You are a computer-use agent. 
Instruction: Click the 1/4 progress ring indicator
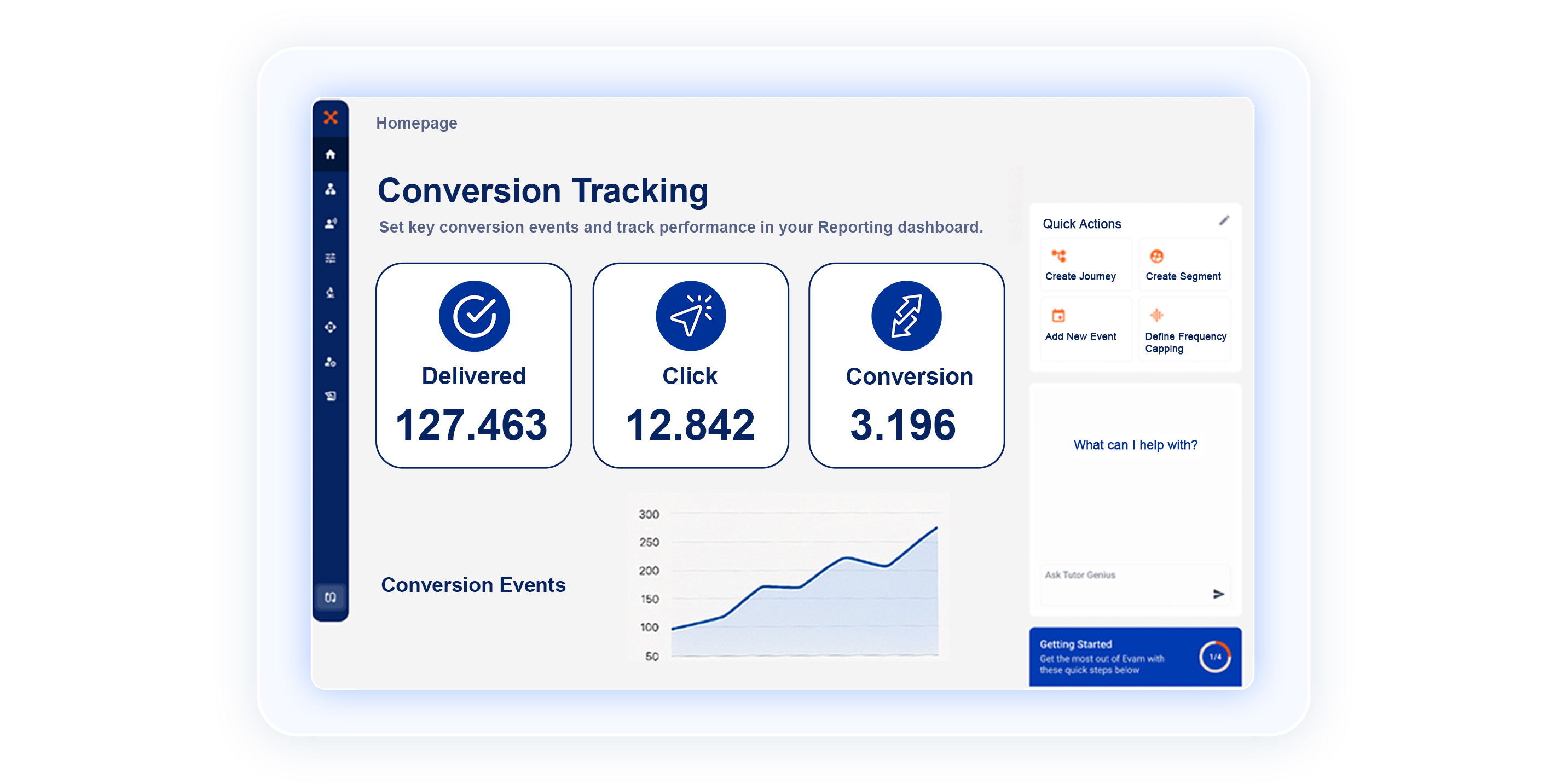1214,657
